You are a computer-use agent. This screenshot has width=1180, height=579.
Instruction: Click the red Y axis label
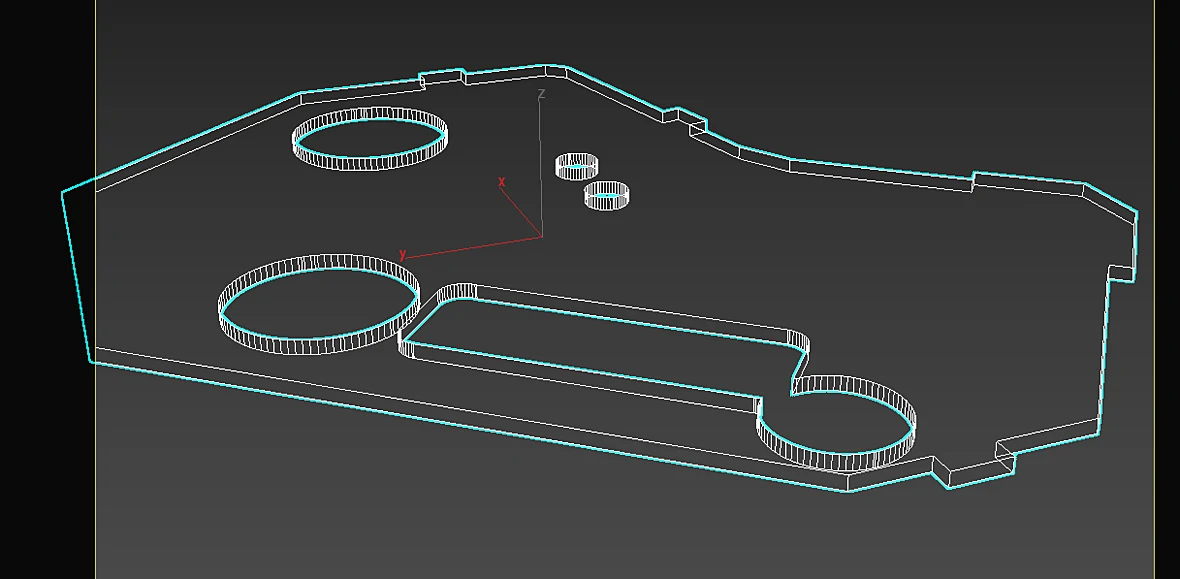[x=403, y=254]
